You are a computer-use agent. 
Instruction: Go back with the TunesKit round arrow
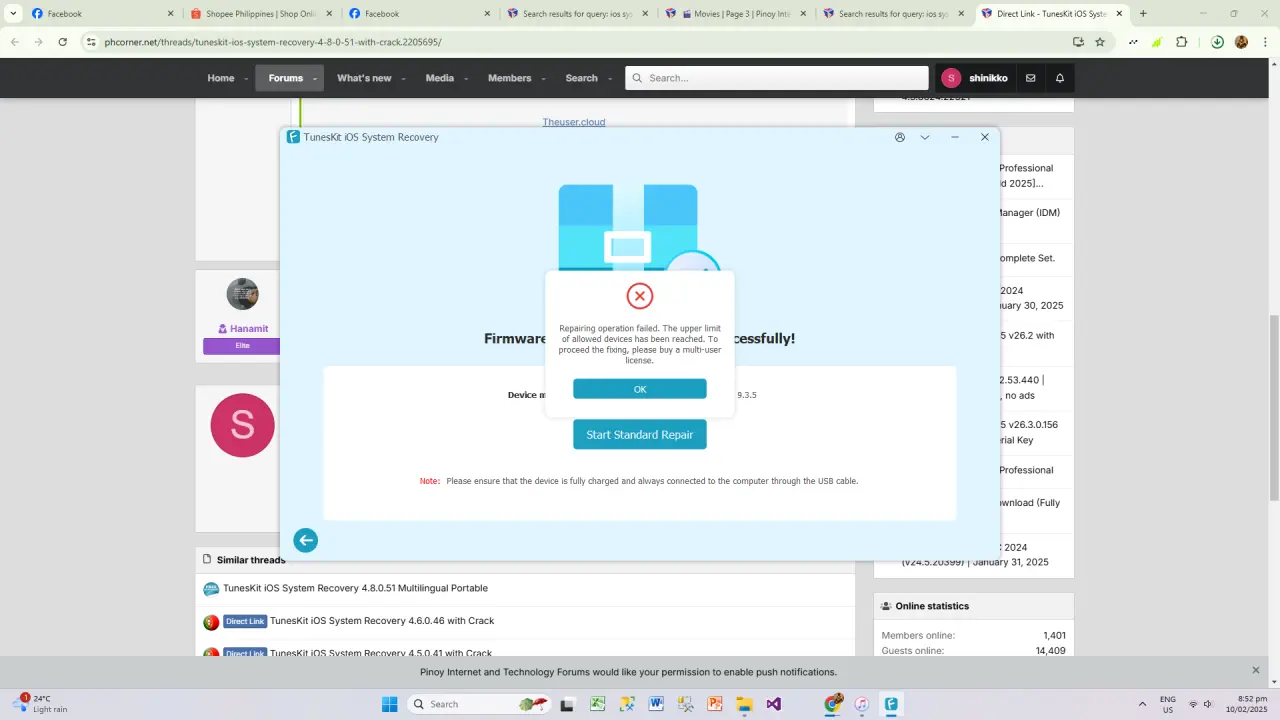[x=306, y=540]
